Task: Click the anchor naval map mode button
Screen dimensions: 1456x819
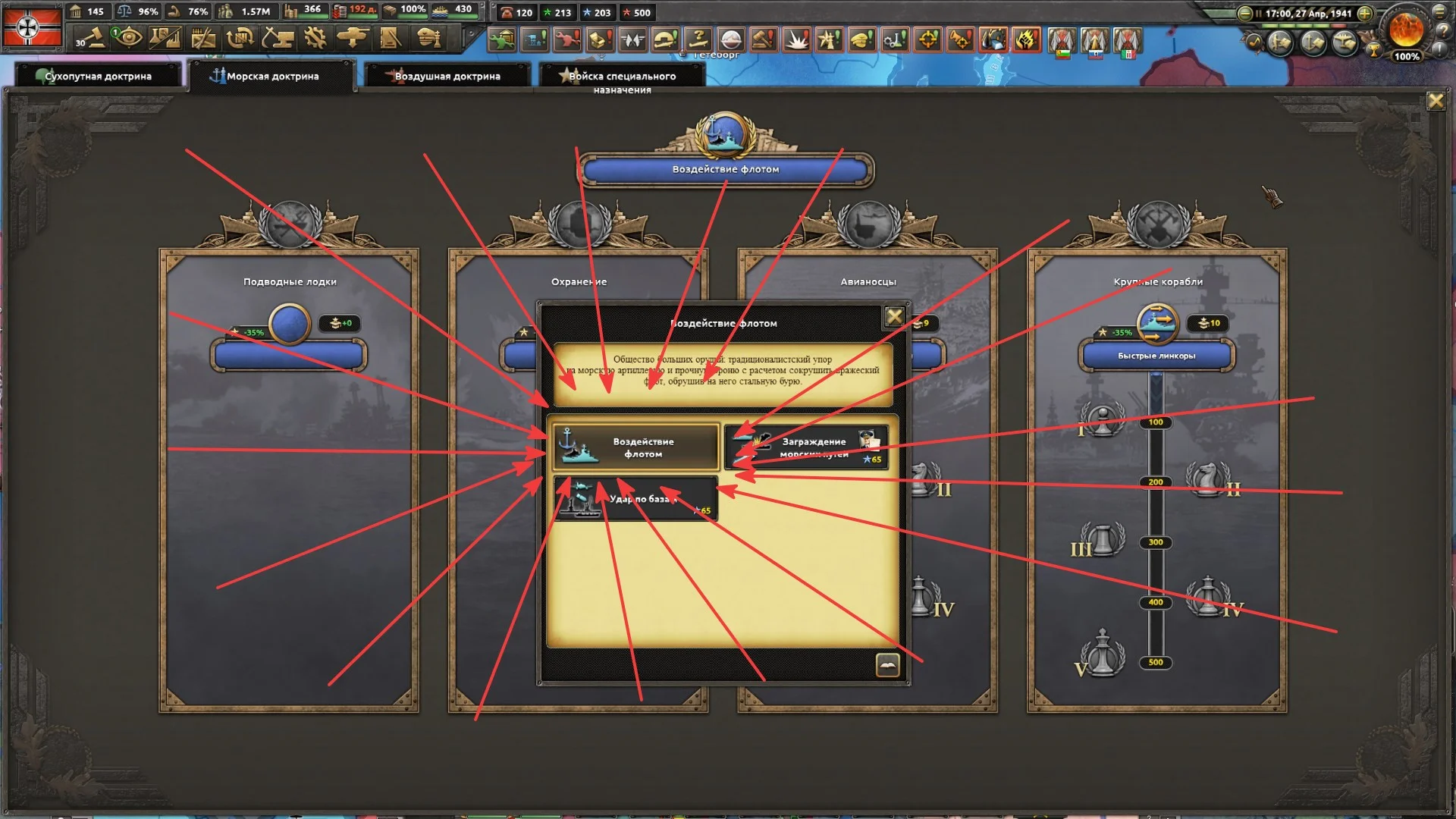Action: (x=1313, y=42)
